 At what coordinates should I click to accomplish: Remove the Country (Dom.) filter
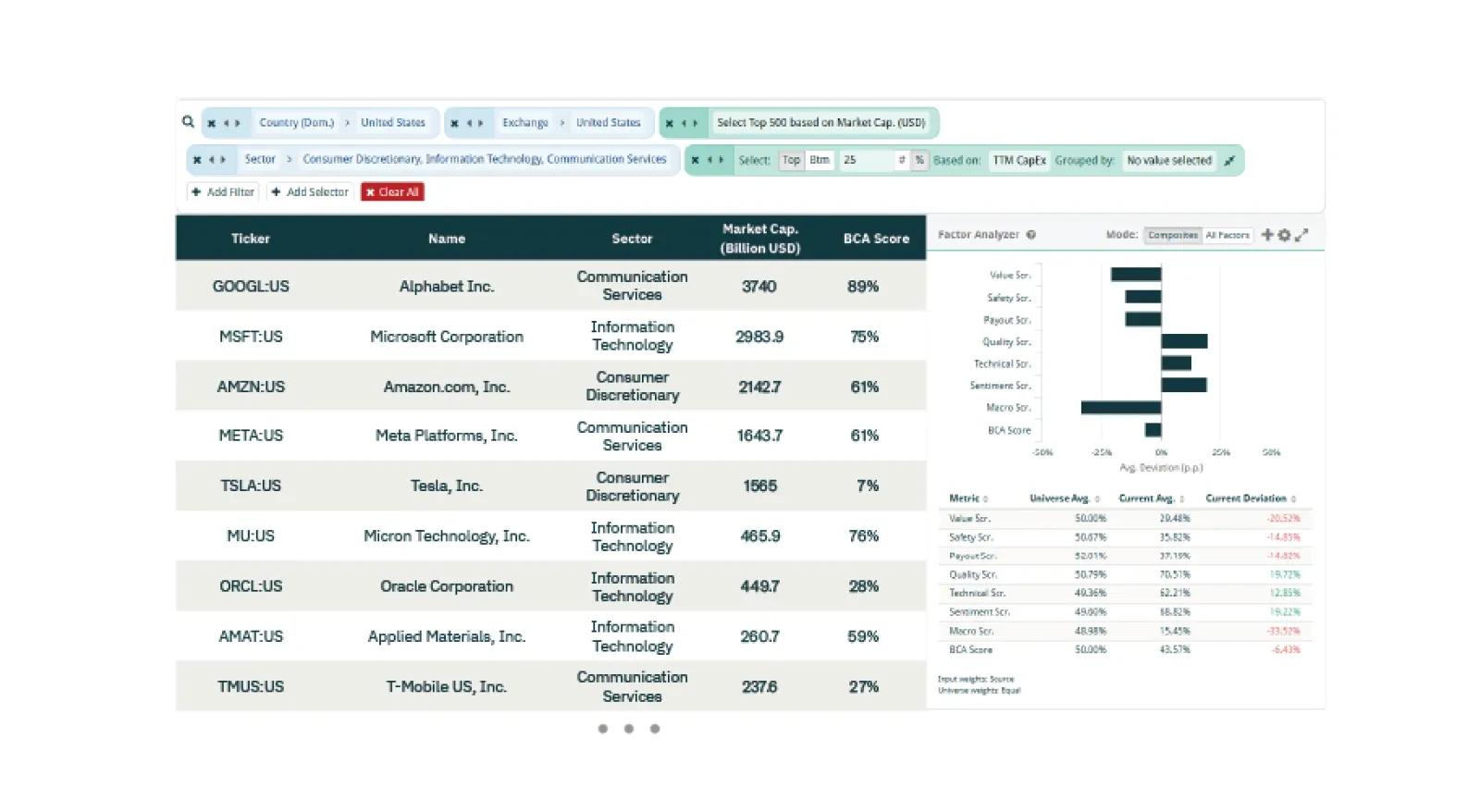(212, 123)
